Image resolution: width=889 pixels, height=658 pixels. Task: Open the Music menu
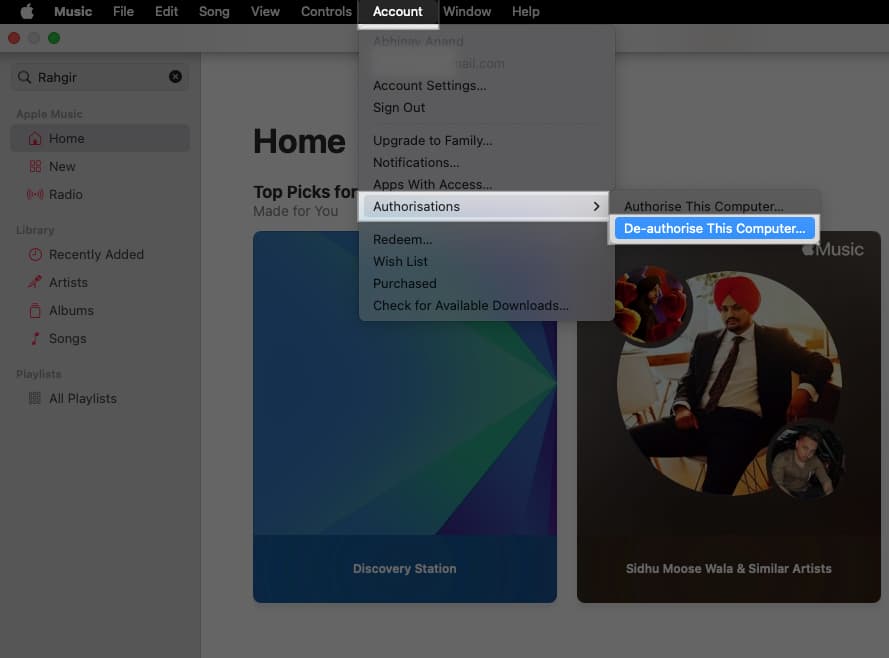point(73,11)
